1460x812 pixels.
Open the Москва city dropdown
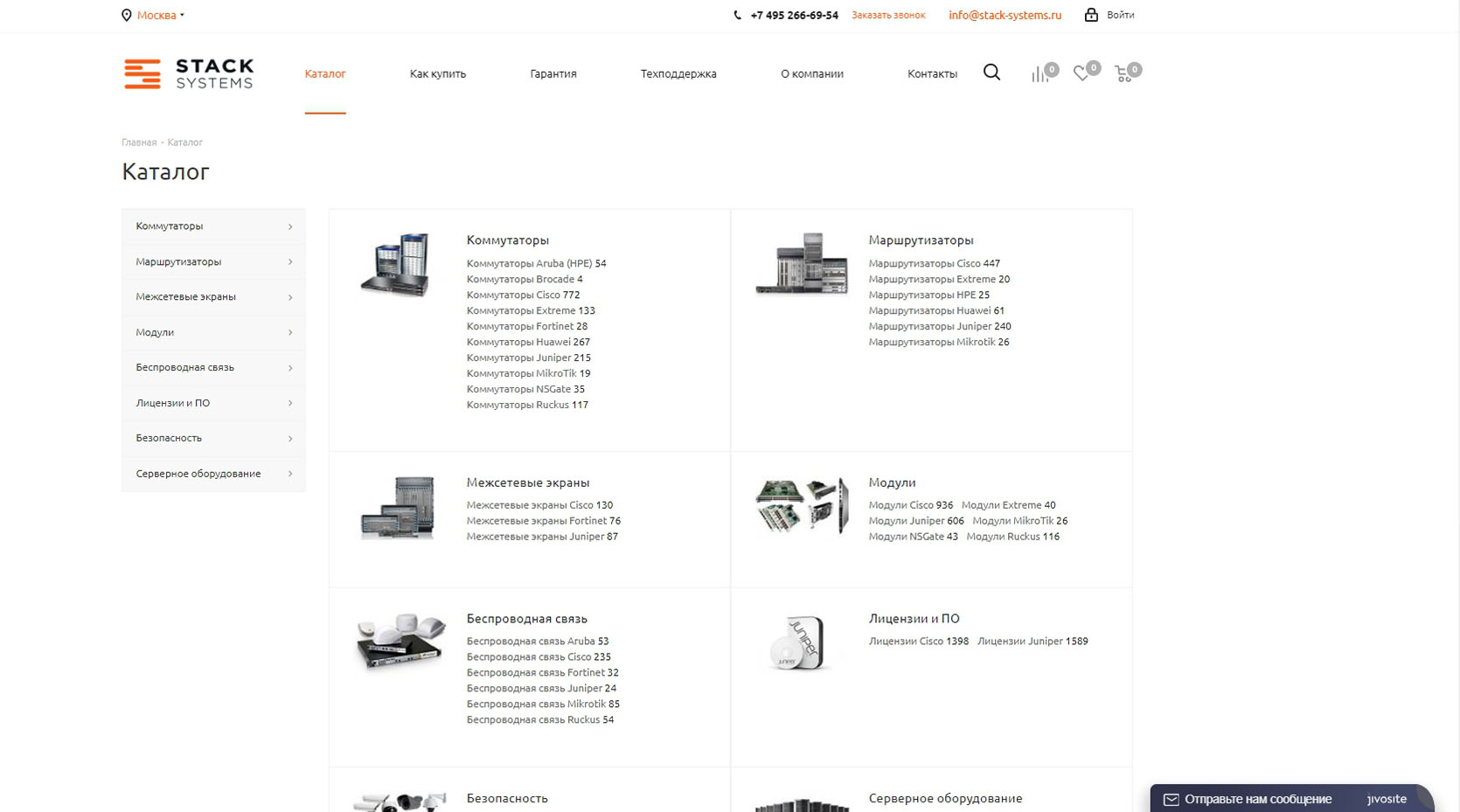pos(161,15)
